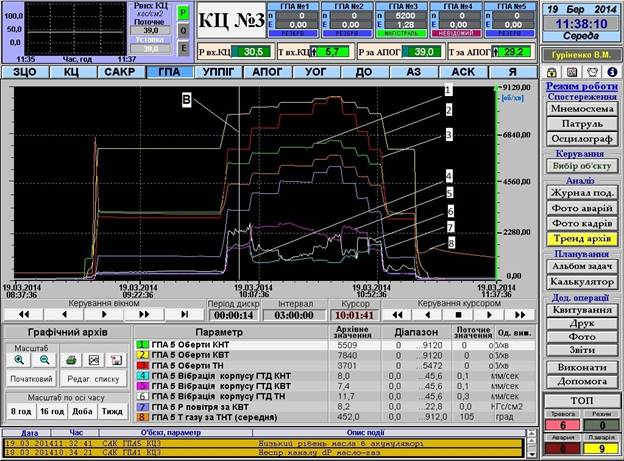Open the АСК tab
Viewport: 624px width, 461px height.
[x=463, y=72]
